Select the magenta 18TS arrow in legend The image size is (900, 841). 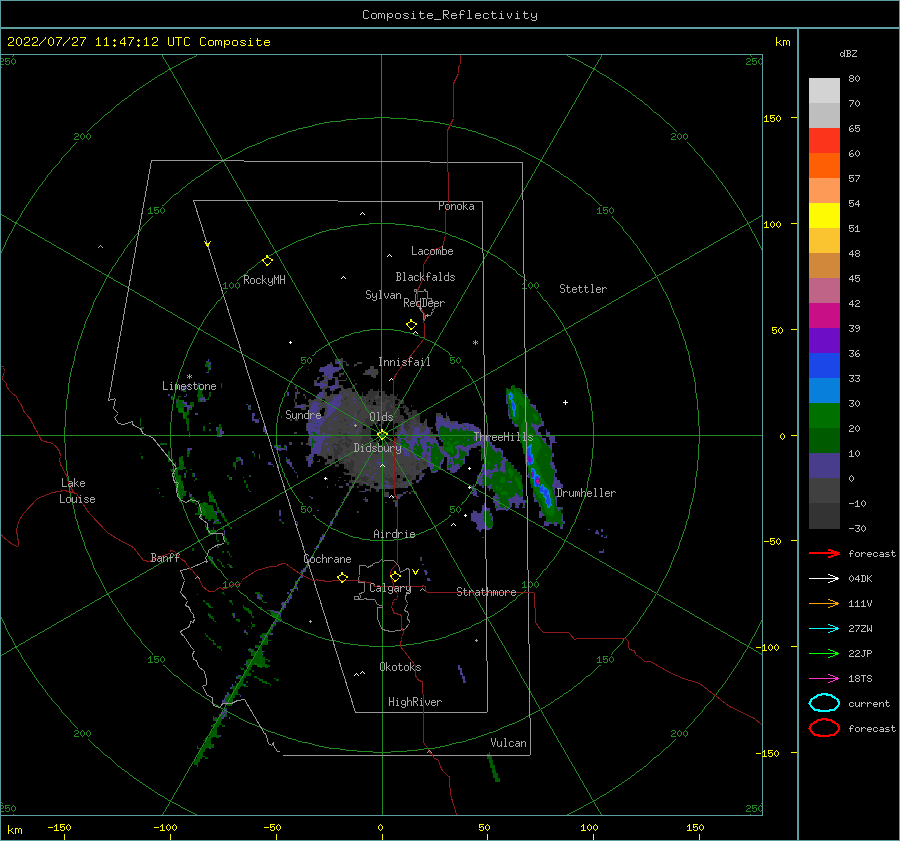point(824,679)
